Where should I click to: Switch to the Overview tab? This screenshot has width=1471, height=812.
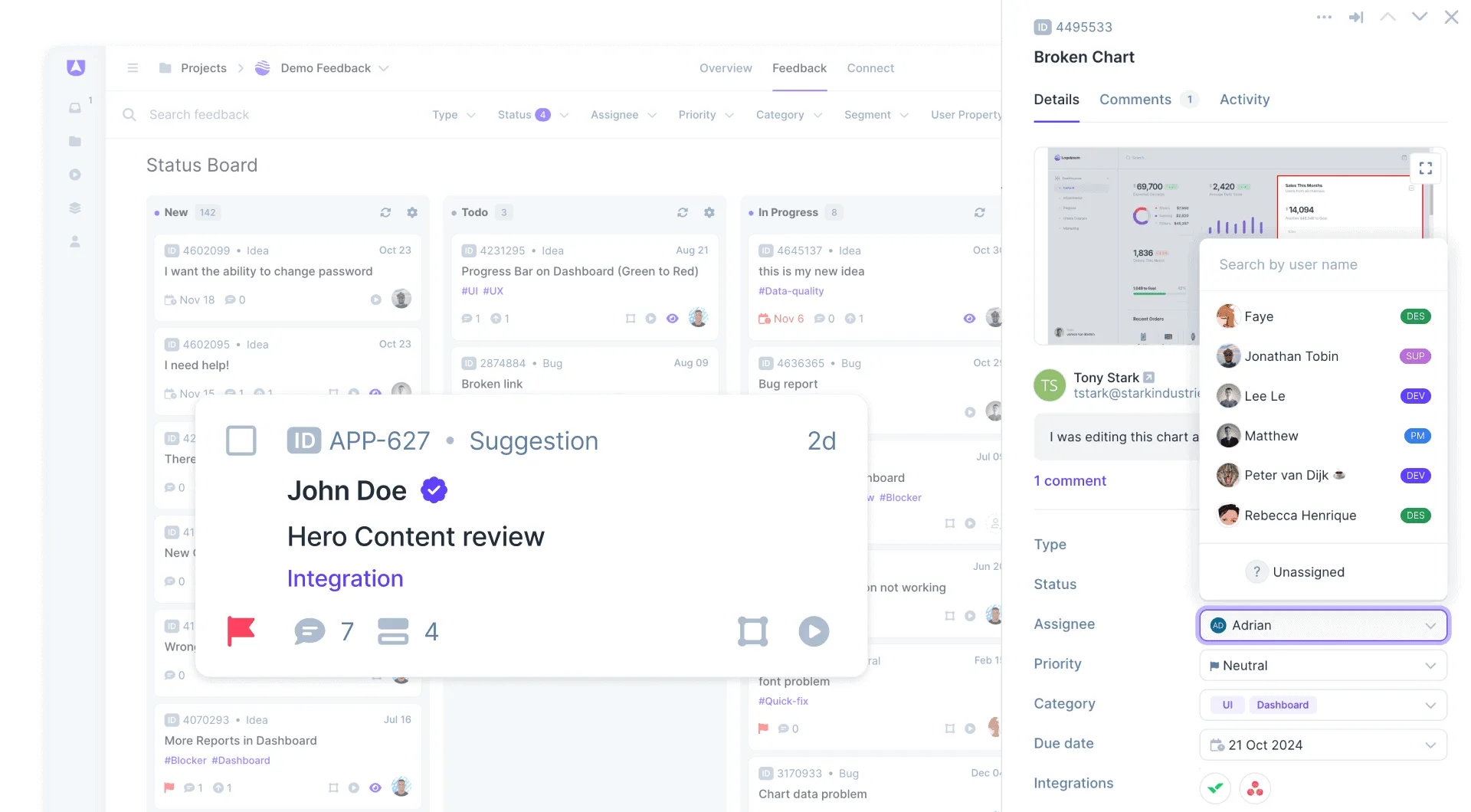(x=725, y=68)
